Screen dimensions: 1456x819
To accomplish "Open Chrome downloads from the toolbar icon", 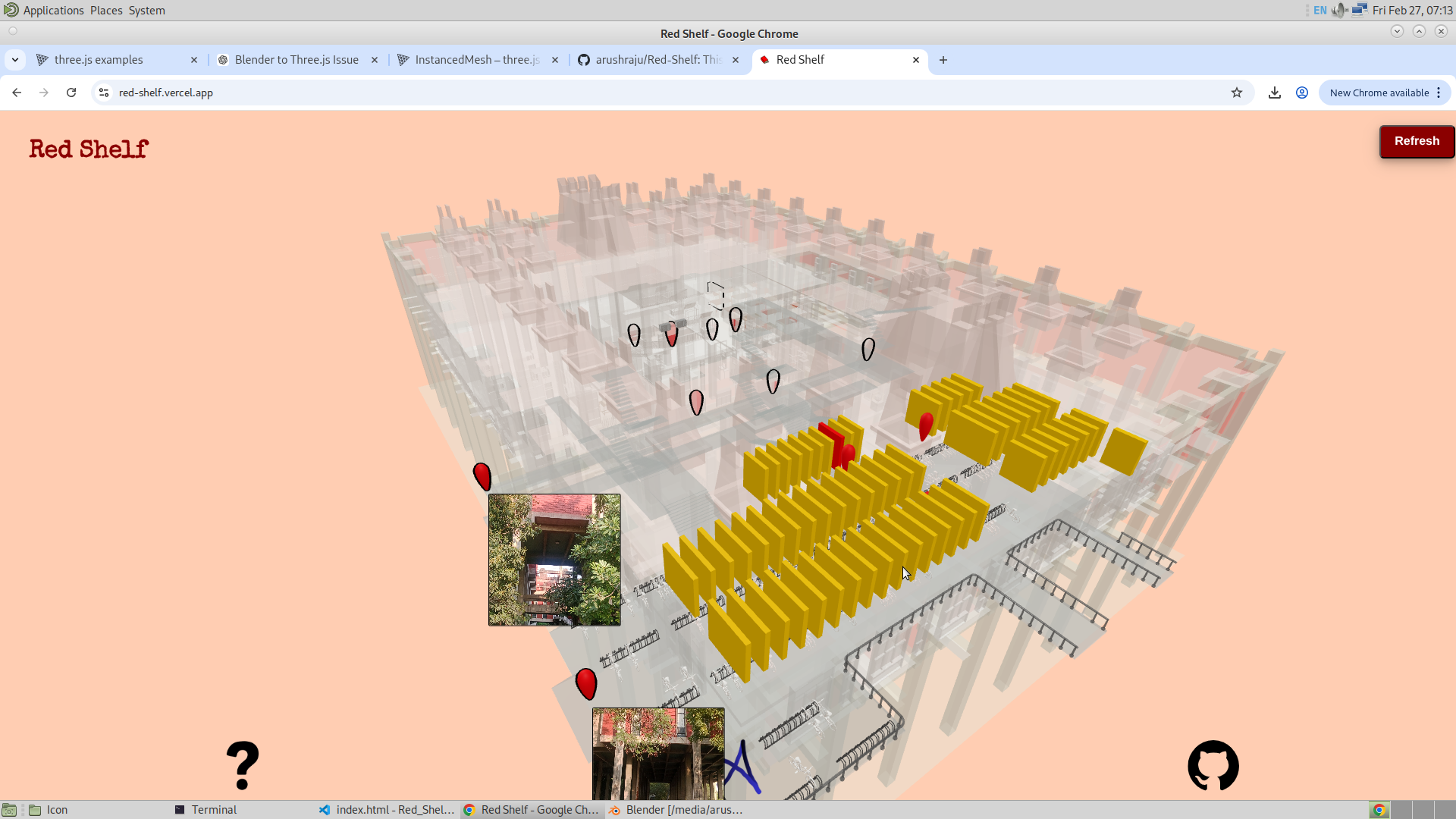I will click(x=1275, y=93).
